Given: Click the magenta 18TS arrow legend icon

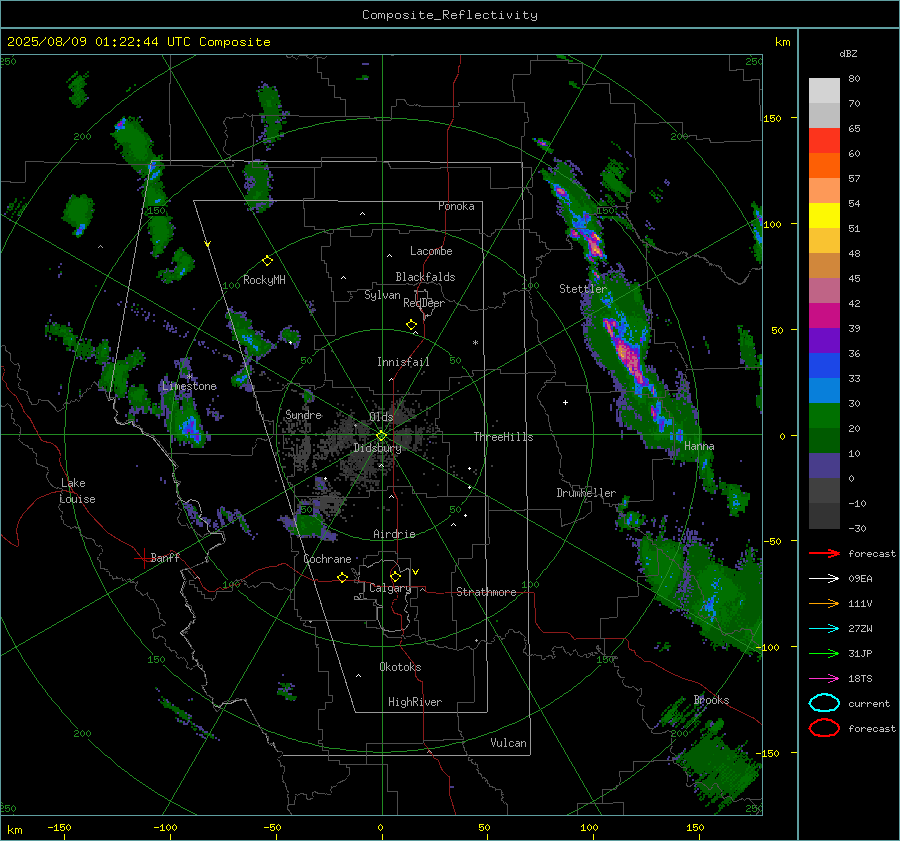Looking at the screenshot, I should 824,679.
